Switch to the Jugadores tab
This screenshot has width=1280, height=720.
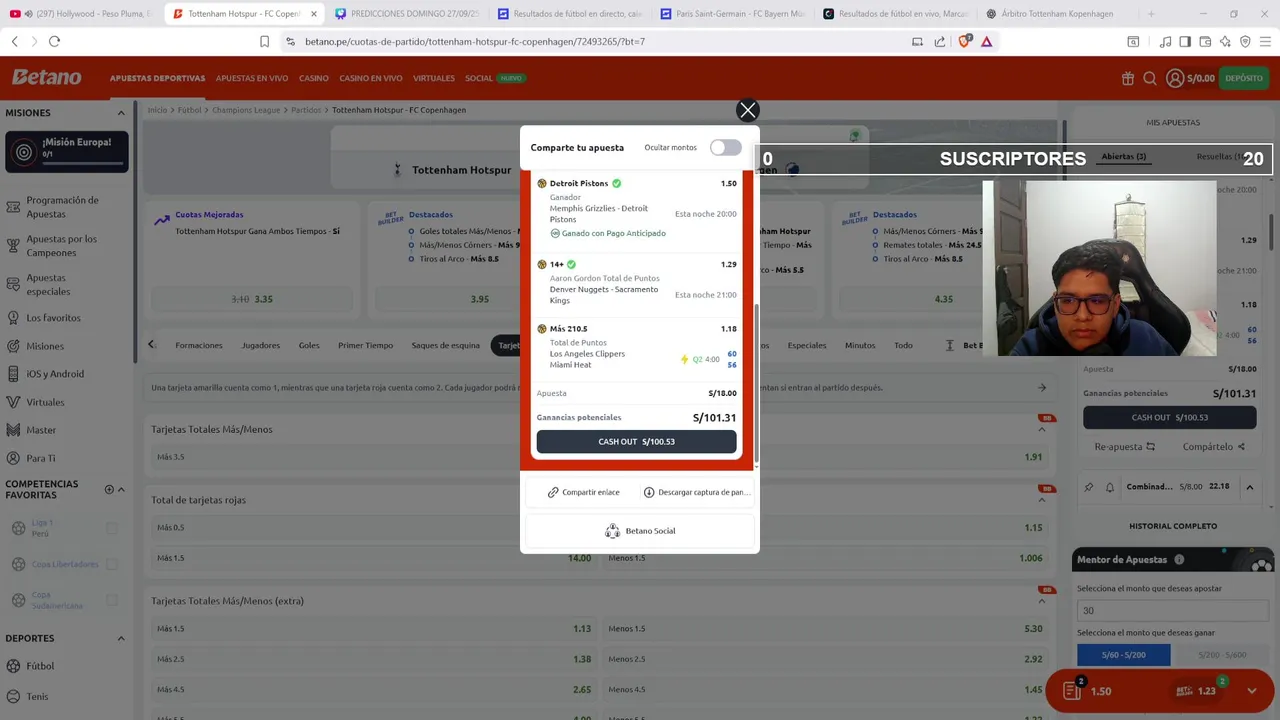tap(260, 345)
